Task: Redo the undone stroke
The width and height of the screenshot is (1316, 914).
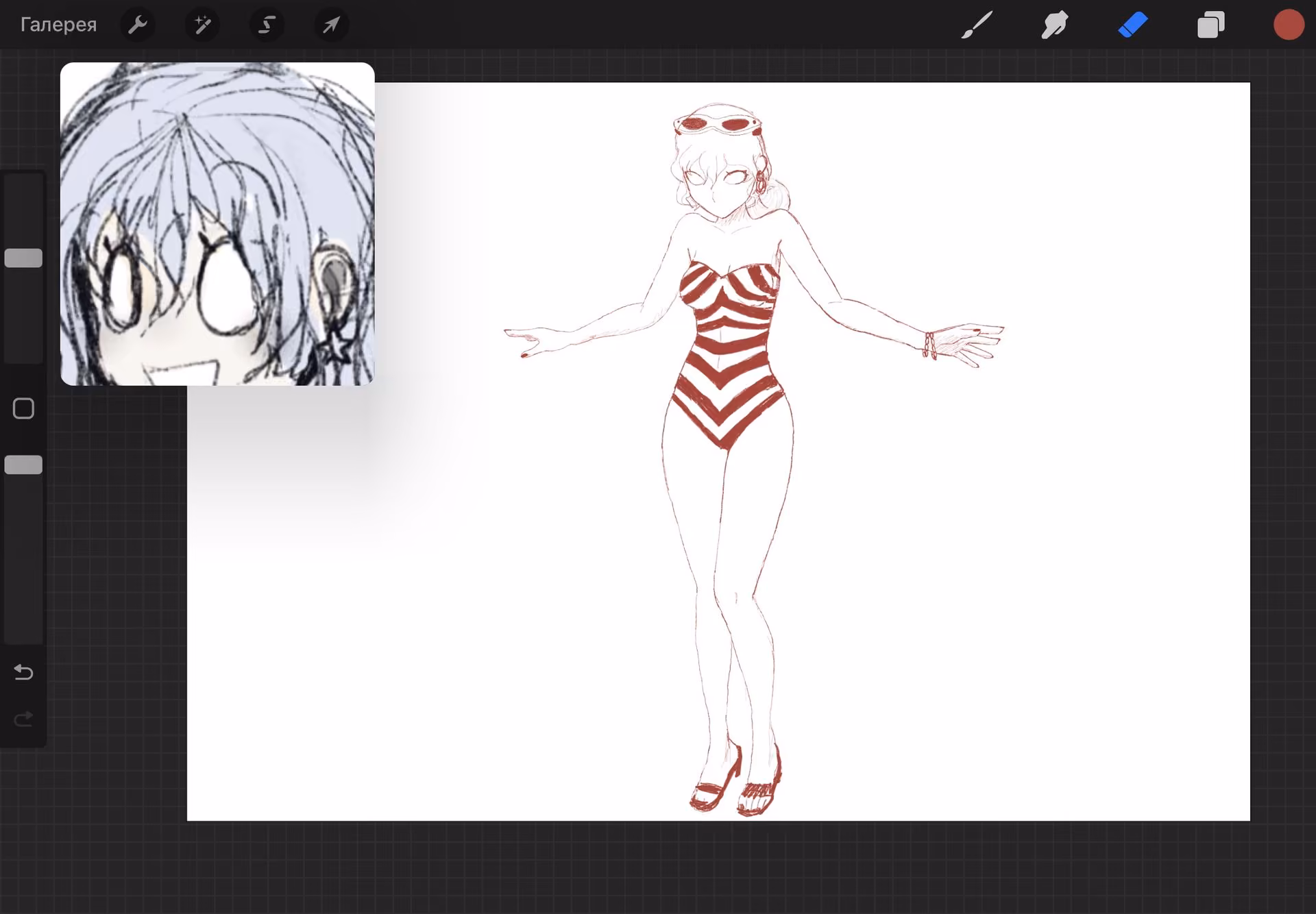Action: [x=23, y=719]
